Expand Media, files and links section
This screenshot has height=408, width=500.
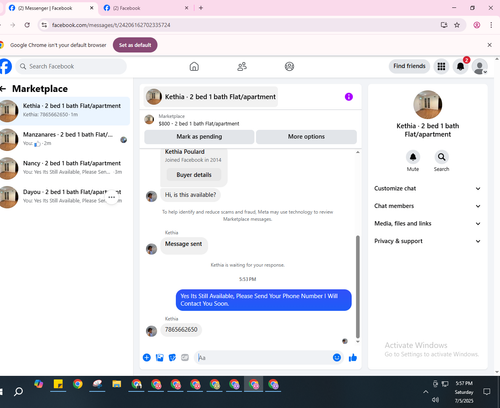click(428, 224)
